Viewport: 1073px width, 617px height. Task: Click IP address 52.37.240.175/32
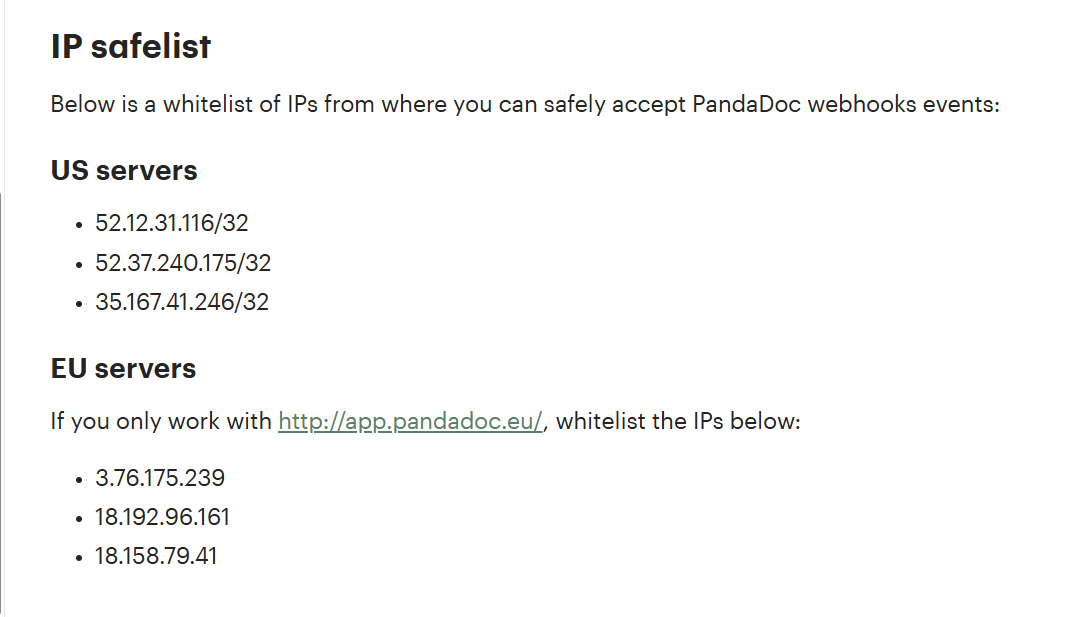(183, 263)
